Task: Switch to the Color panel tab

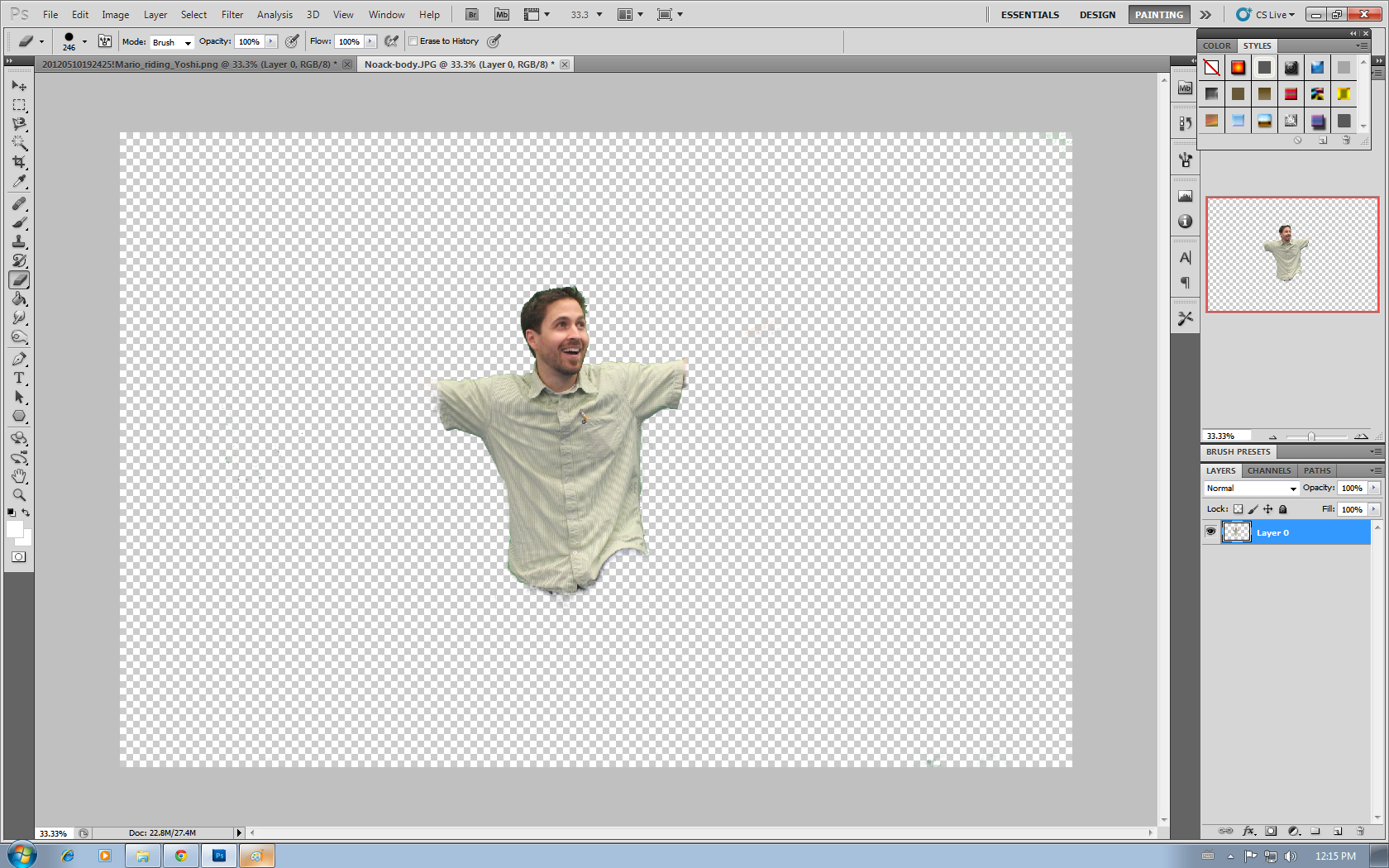Action: [x=1217, y=46]
